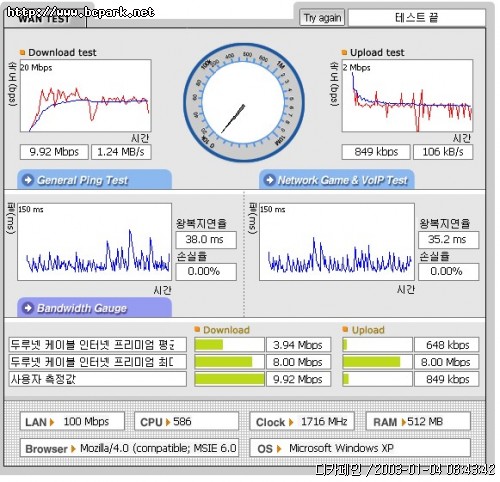The image size is (500, 482).
Task: Select the 0.00% loss rate under 35.2 ms
Action: [448, 272]
